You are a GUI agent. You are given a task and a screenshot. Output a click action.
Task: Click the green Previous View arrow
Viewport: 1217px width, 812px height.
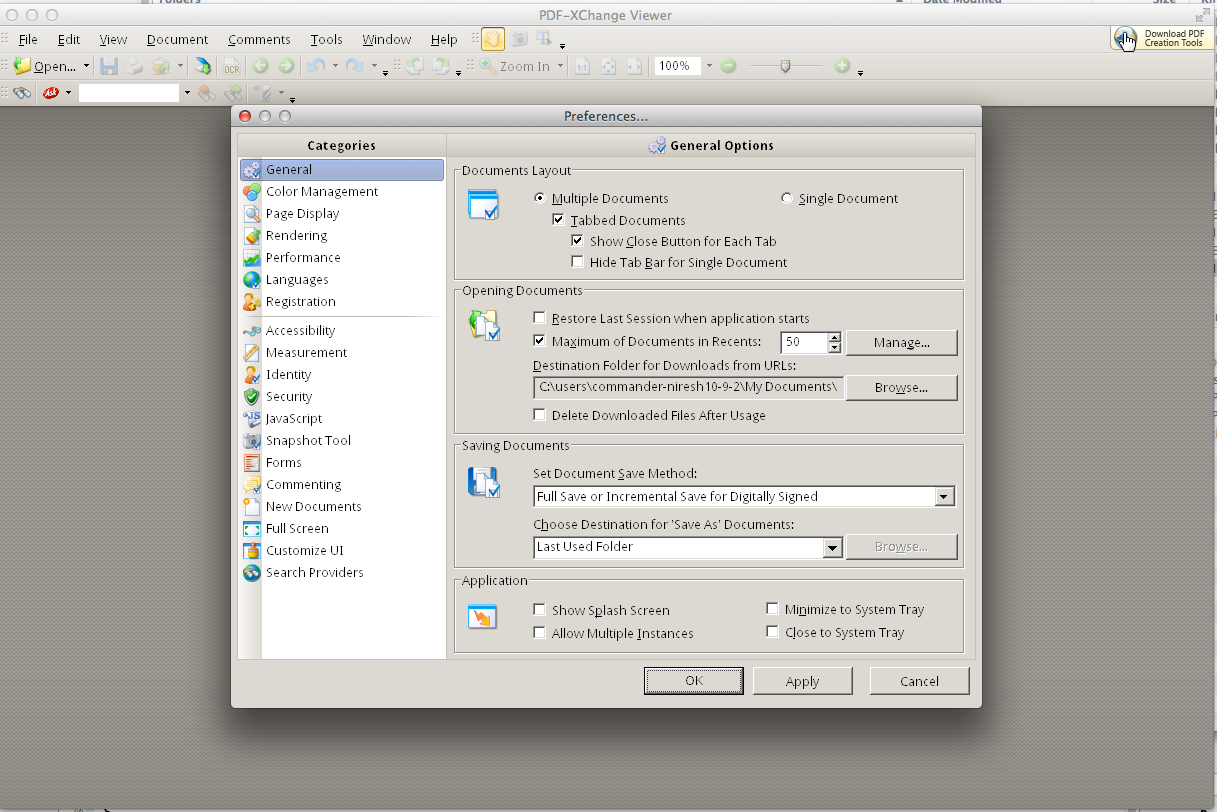tap(260, 66)
